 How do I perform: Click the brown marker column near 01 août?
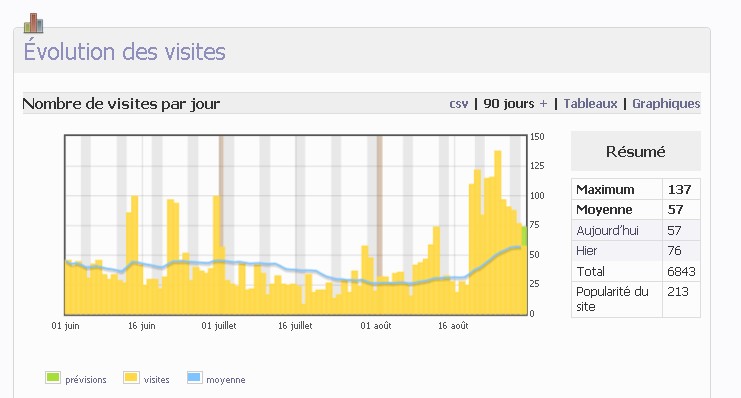point(379,206)
